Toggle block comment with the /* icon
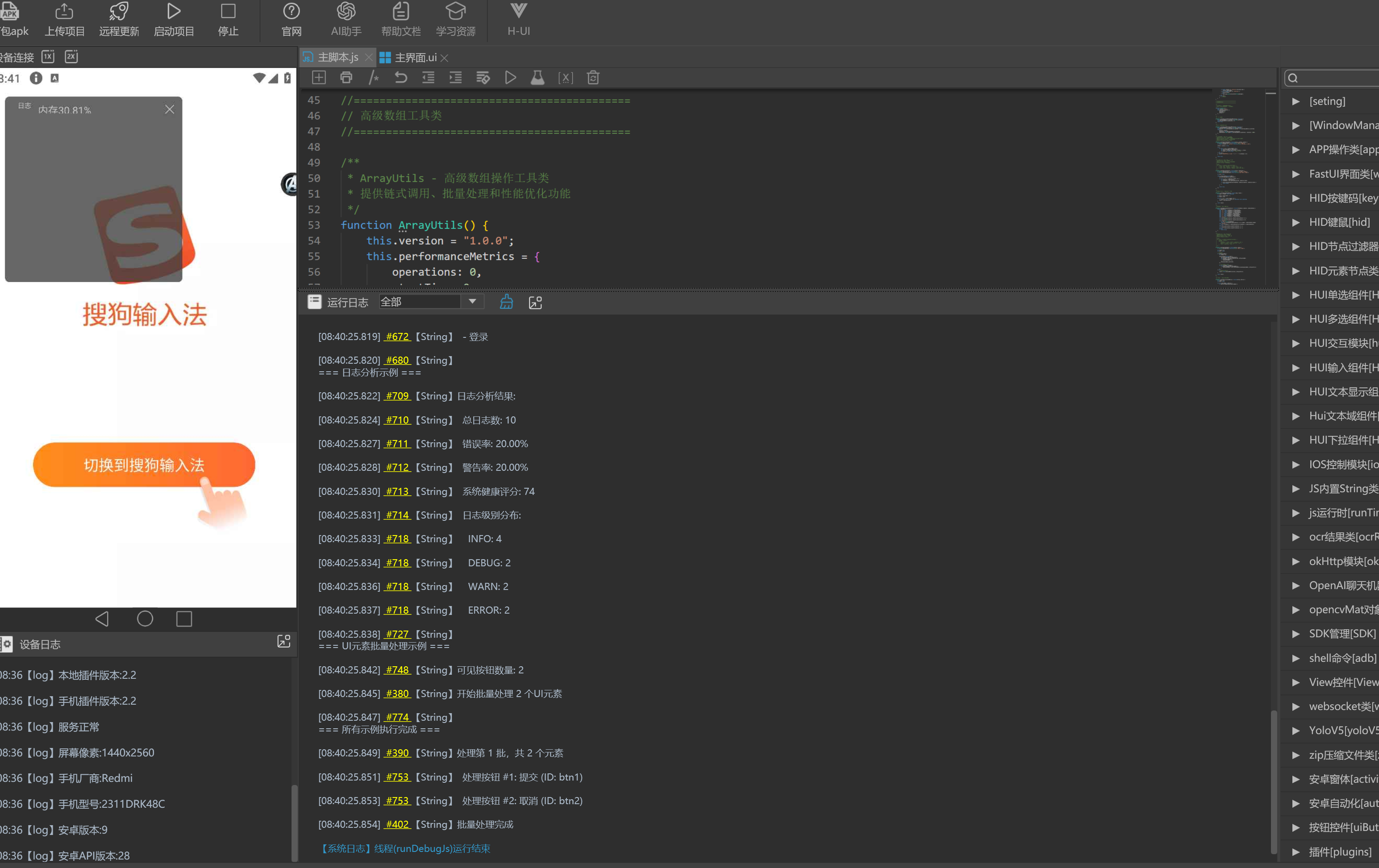Viewport: 1379px width, 868px height. 373,78
